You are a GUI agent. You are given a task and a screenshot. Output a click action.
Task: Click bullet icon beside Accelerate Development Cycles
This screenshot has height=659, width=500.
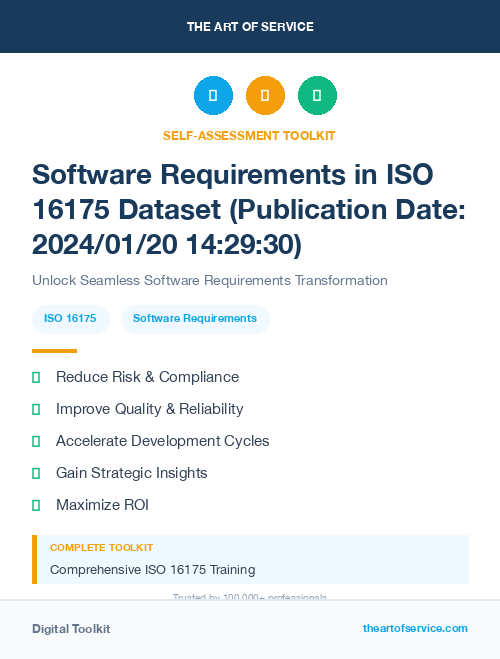point(36,441)
